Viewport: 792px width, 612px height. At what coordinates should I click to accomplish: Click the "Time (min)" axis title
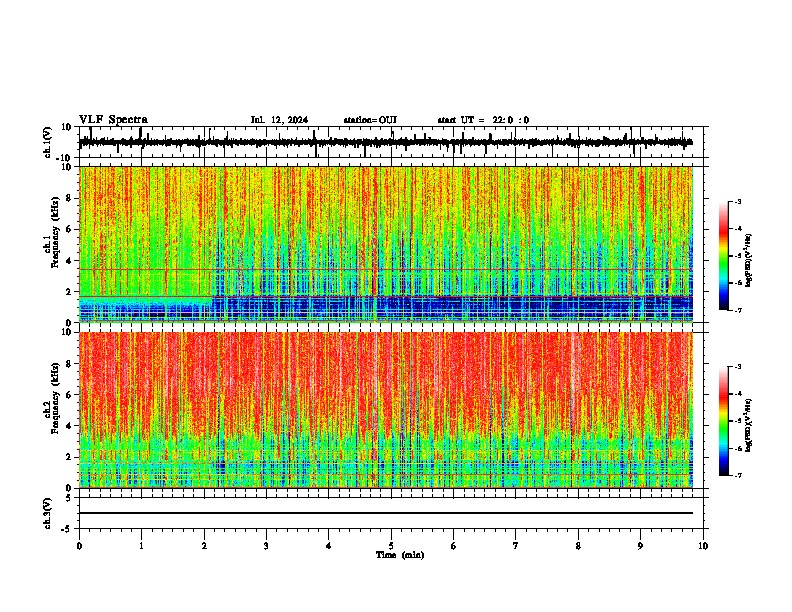pyautogui.click(x=400, y=555)
